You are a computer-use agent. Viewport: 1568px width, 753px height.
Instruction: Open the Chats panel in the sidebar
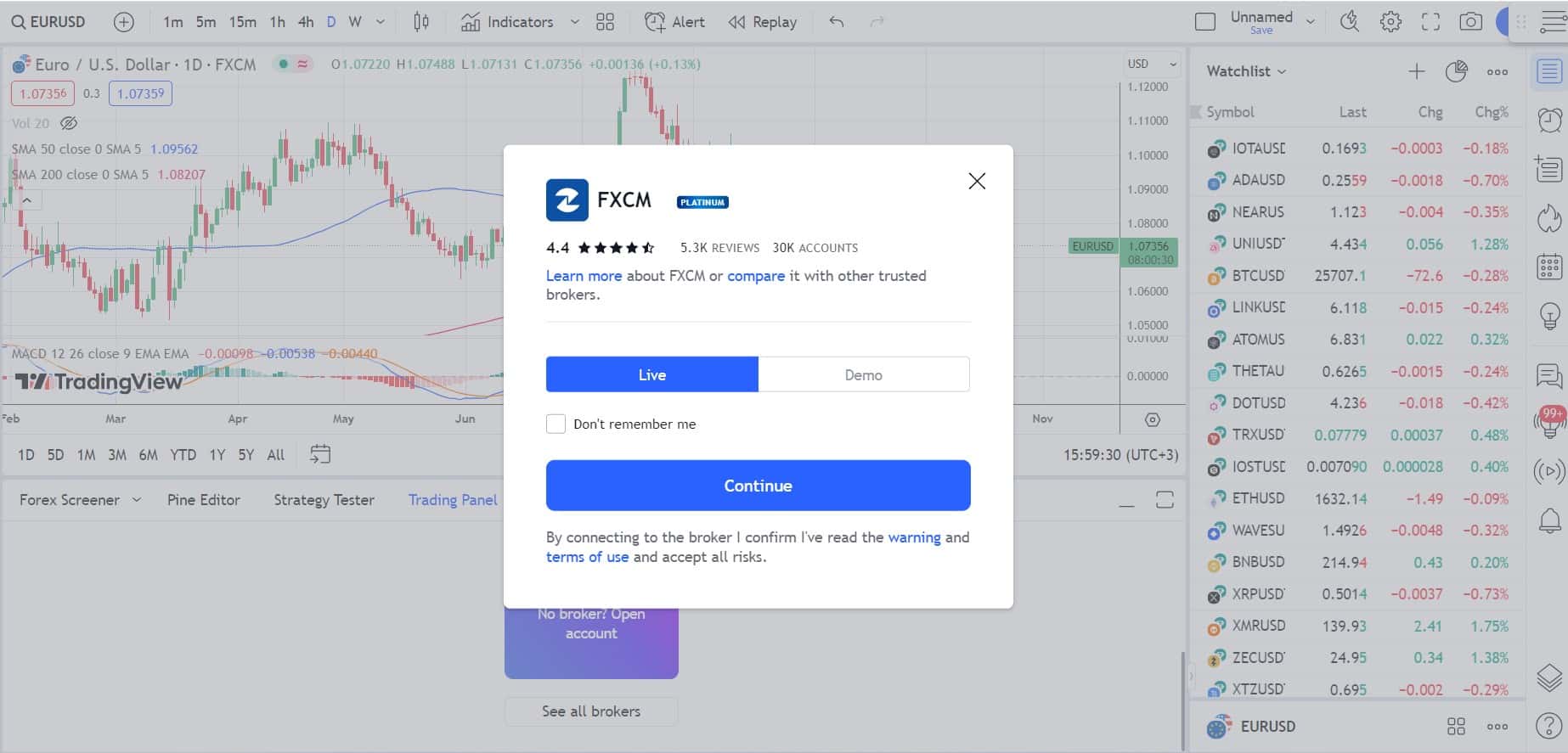1549,374
